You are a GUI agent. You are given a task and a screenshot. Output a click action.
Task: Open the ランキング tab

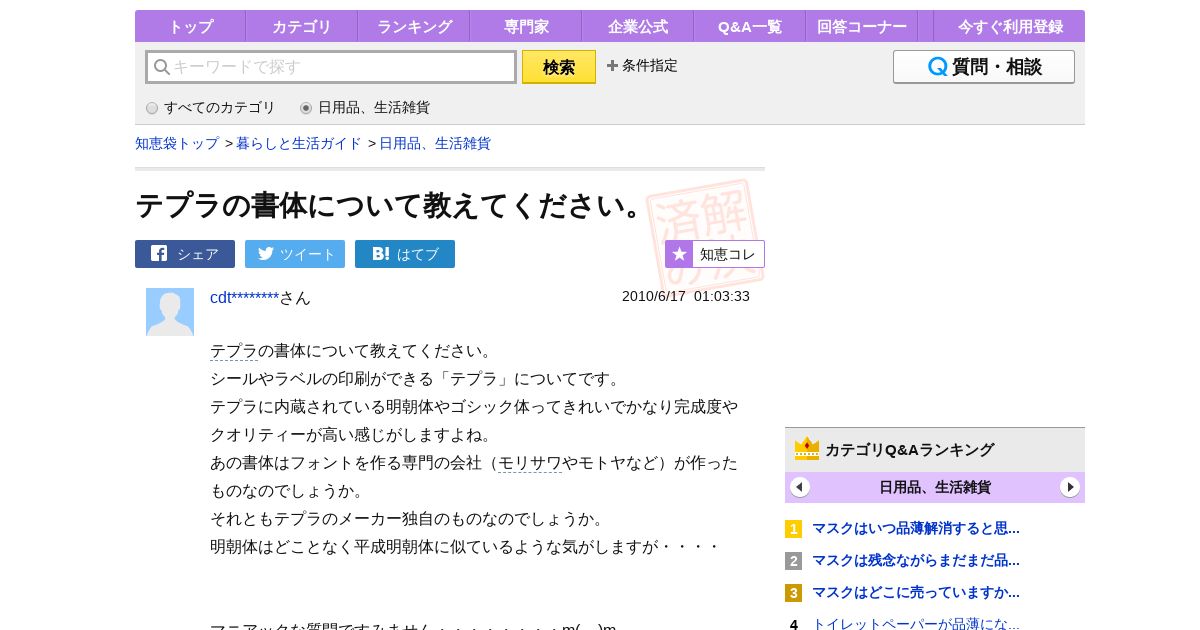(414, 27)
